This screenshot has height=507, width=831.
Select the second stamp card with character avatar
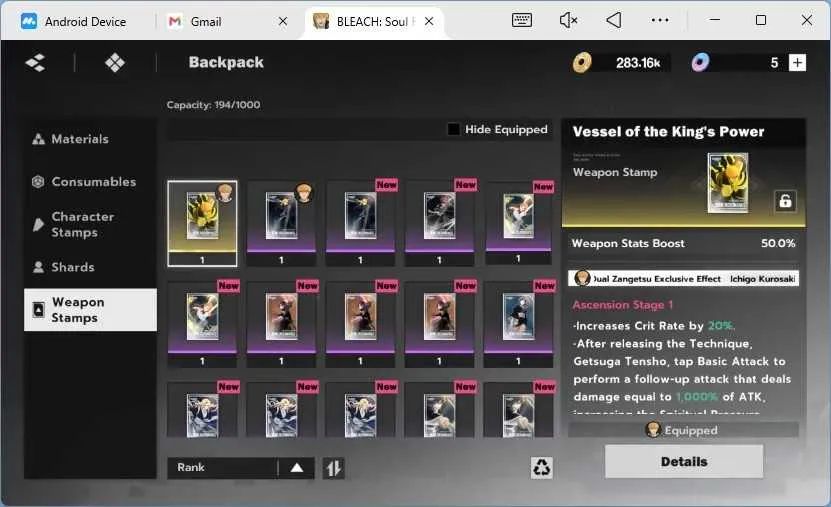(x=281, y=223)
